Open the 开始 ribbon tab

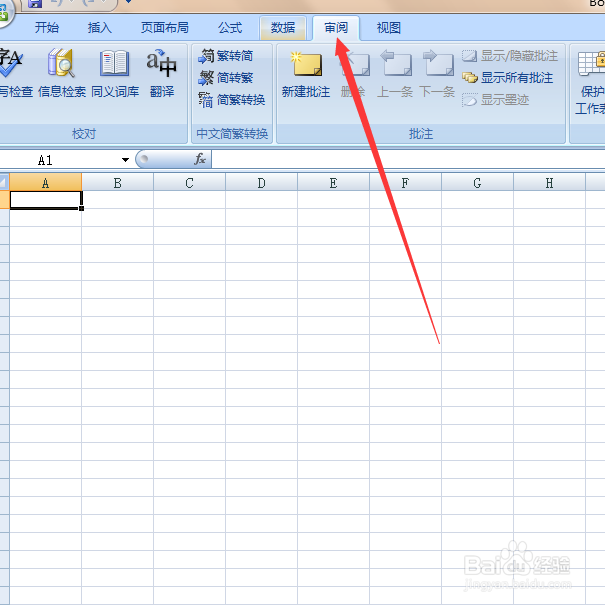pyautogui.click(x=47, y=28)
